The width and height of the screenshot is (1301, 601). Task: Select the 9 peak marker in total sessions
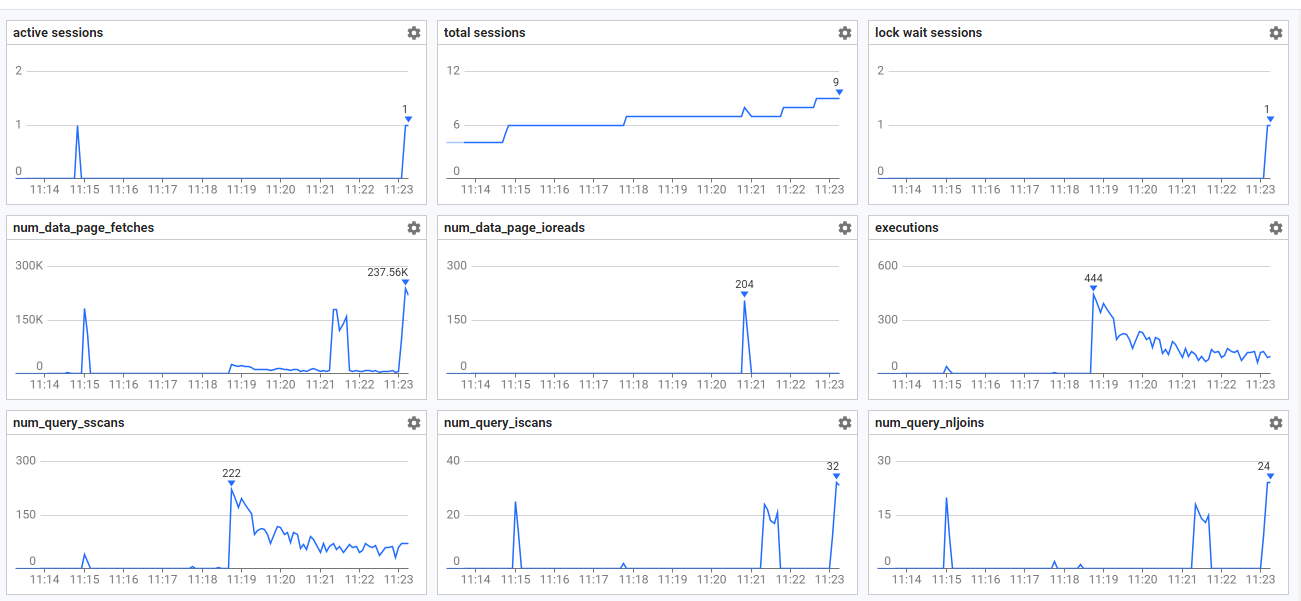click(x=839, y=92)
